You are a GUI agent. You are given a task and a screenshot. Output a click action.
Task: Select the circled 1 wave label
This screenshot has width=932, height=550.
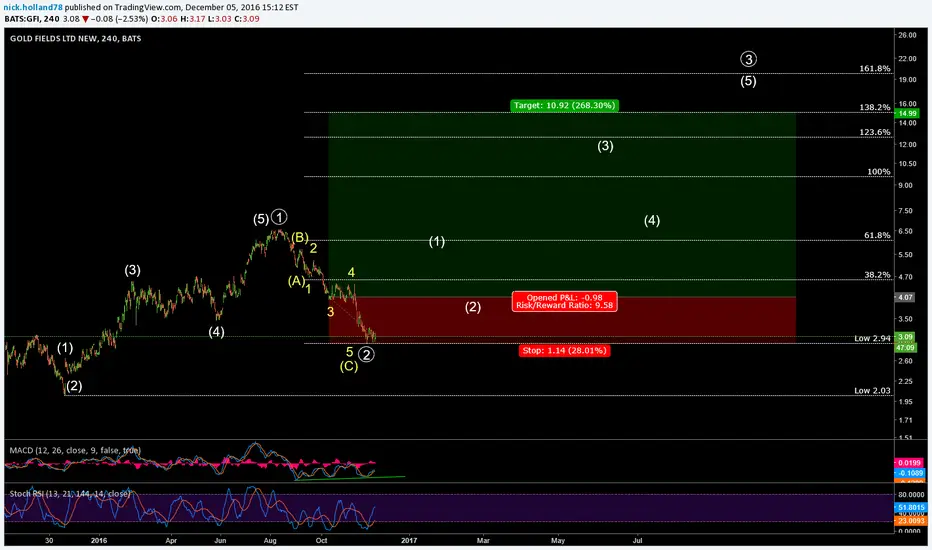tap(279, 217)
